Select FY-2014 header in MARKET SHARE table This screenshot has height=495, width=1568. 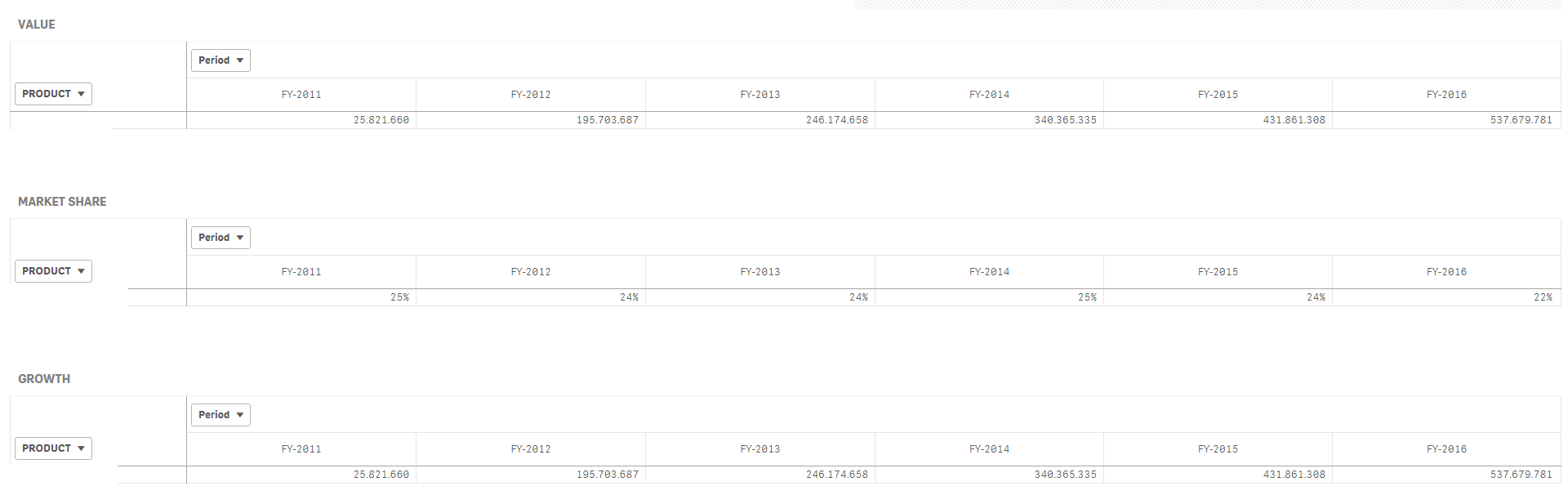989,272
